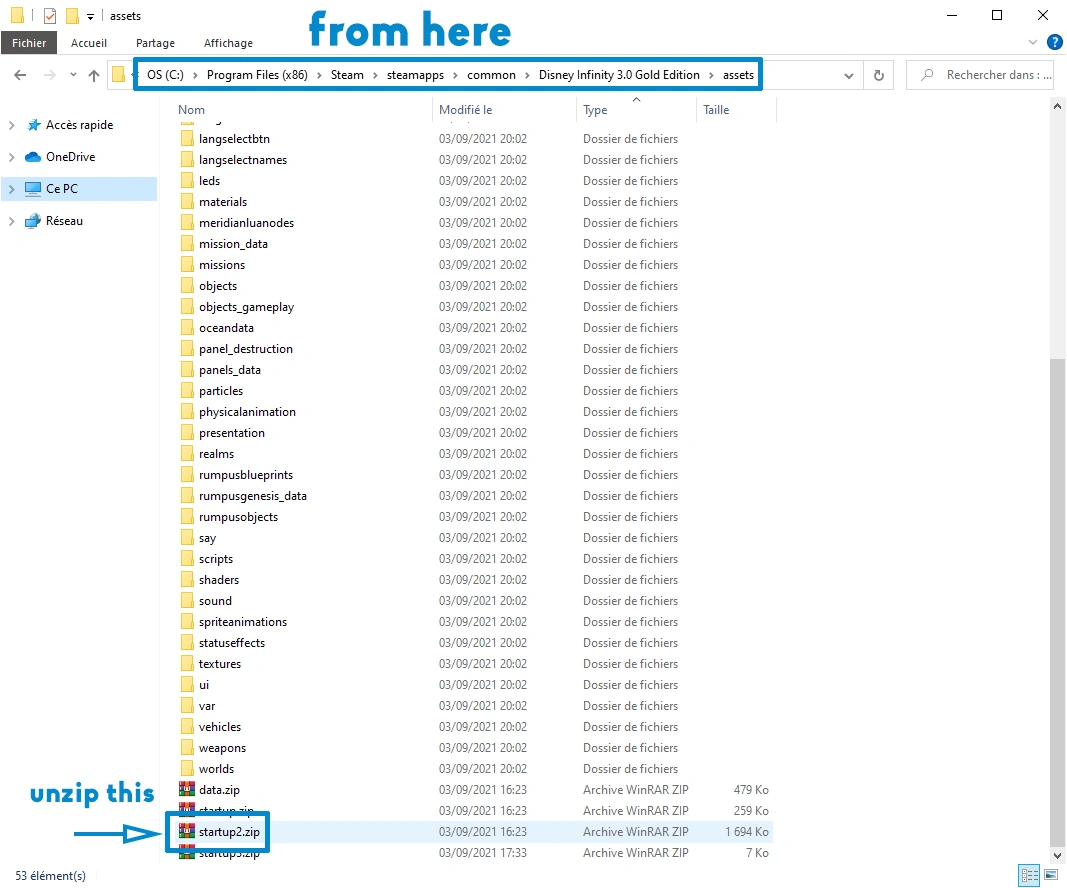Select the vehicles folder name
Image resolution: width=1067 pixels, height=888 pixels.
(220, 727)
